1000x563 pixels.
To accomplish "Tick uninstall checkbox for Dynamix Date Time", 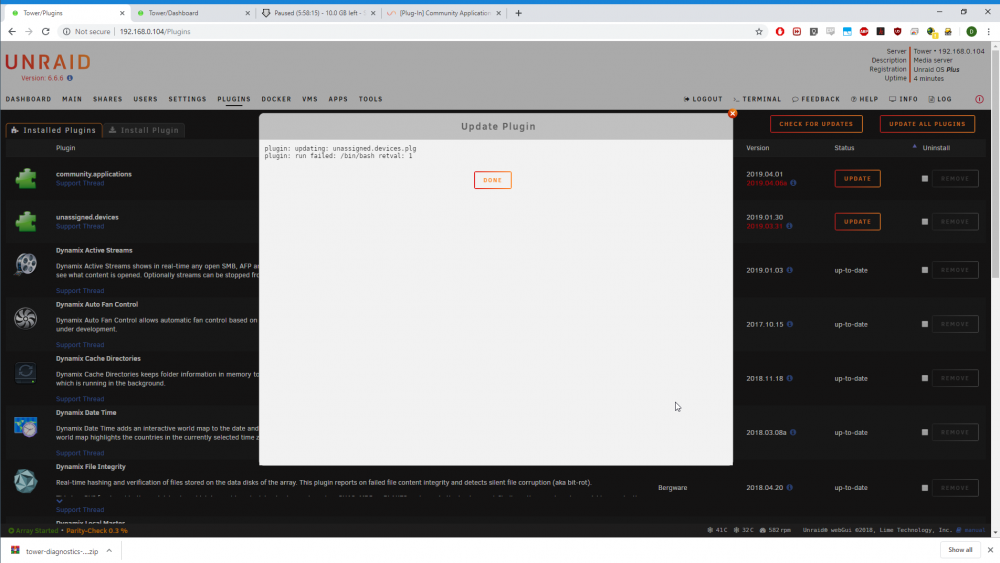I will pos(925,432).
